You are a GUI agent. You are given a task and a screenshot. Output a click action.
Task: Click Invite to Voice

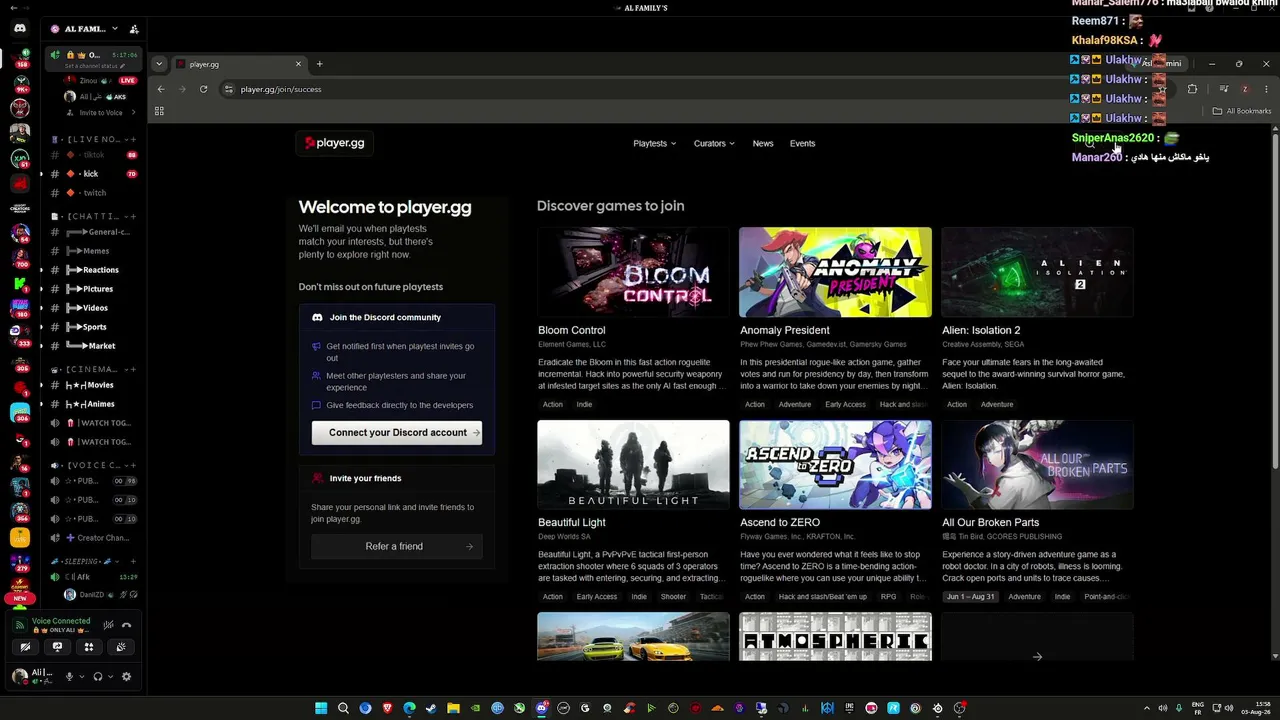tap(100, 113)
